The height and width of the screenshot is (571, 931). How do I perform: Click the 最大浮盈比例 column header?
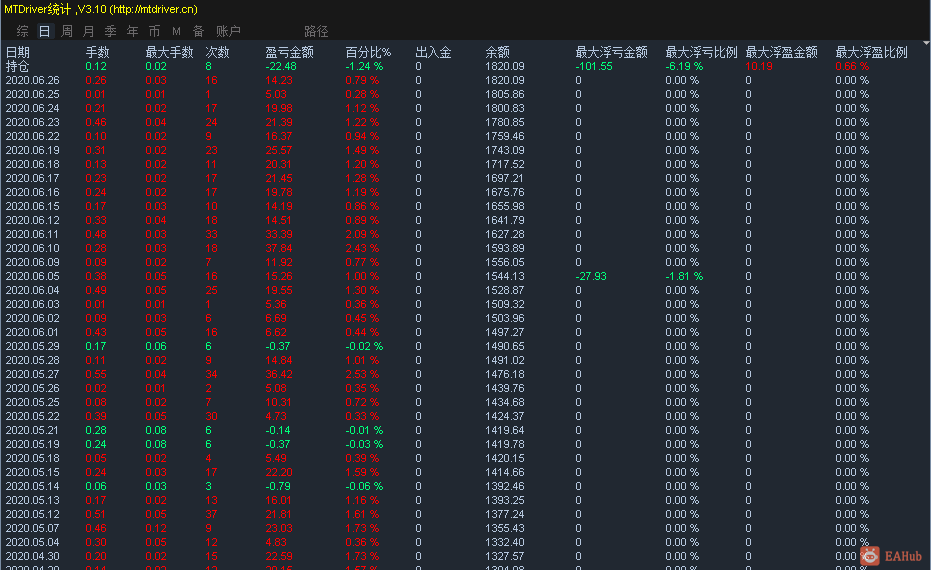pos(872,53)
